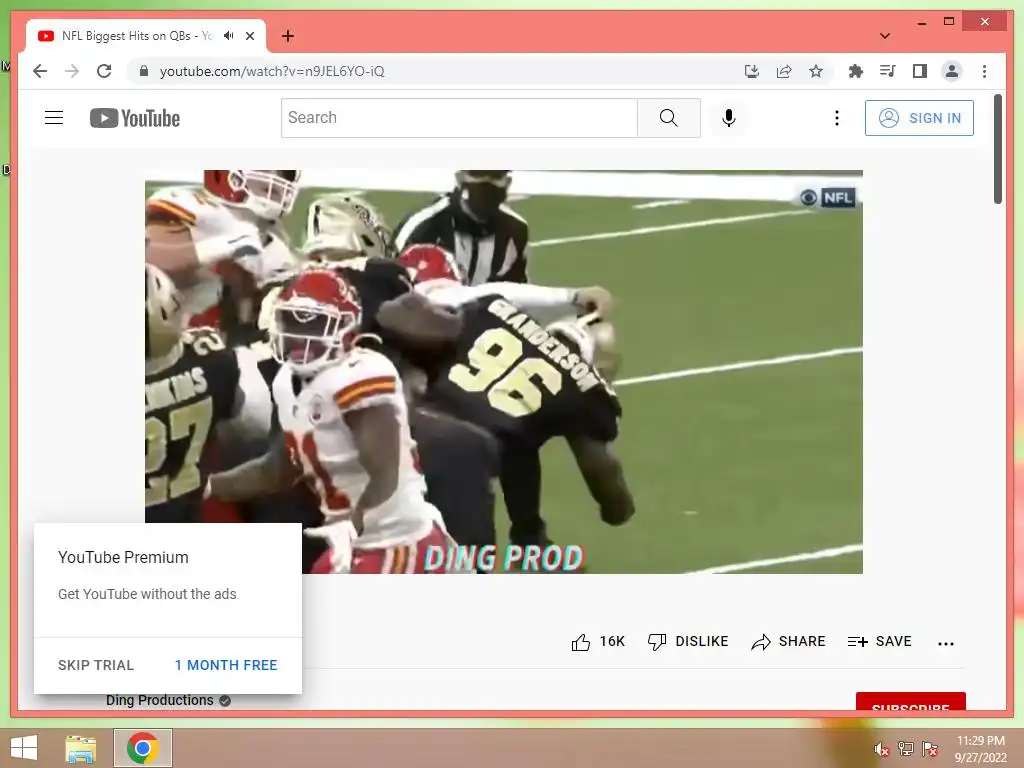Click the SHARE button
The height and width of the screenshot is (768, 1024).
(x=788, y=642)
